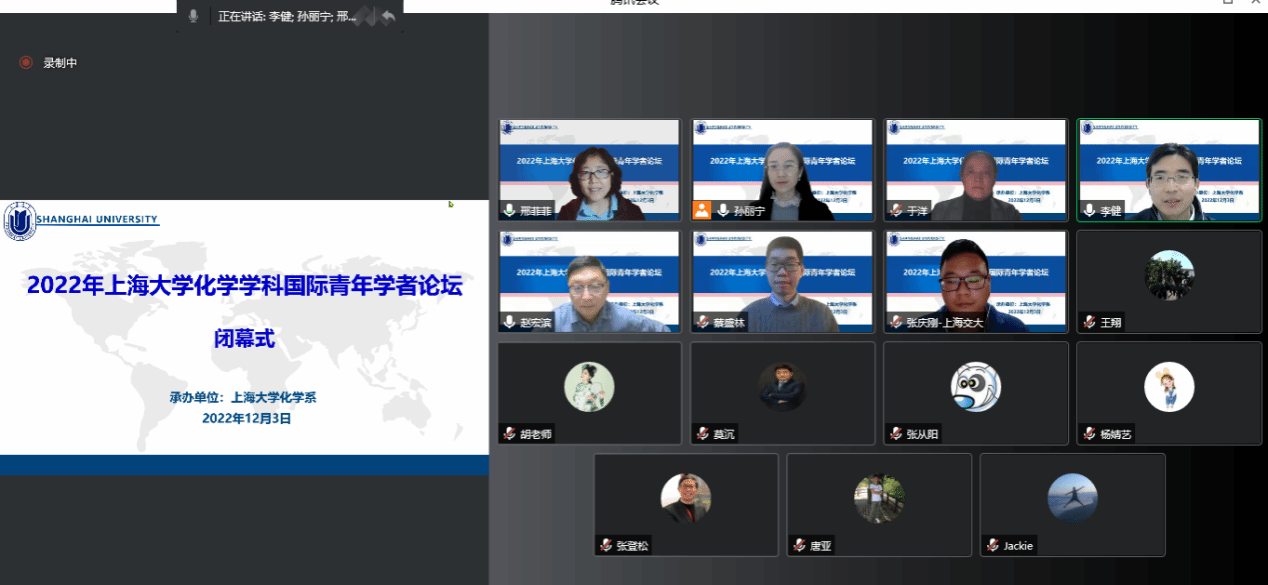Click 唐亚's profile avatar

879,498
